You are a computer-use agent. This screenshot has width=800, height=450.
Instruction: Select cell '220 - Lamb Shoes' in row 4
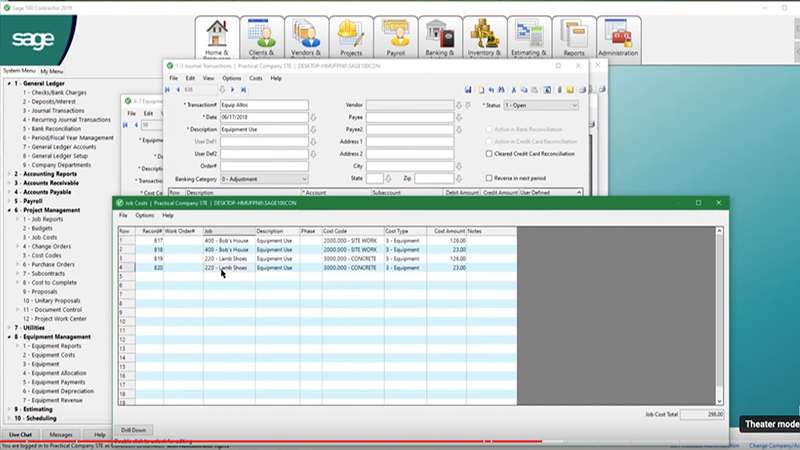click(x=230, y=268)
